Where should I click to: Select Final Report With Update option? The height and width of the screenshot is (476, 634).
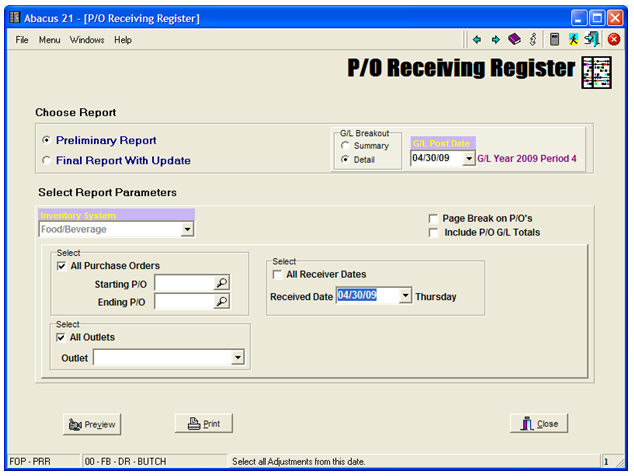(x=46, y=160)
